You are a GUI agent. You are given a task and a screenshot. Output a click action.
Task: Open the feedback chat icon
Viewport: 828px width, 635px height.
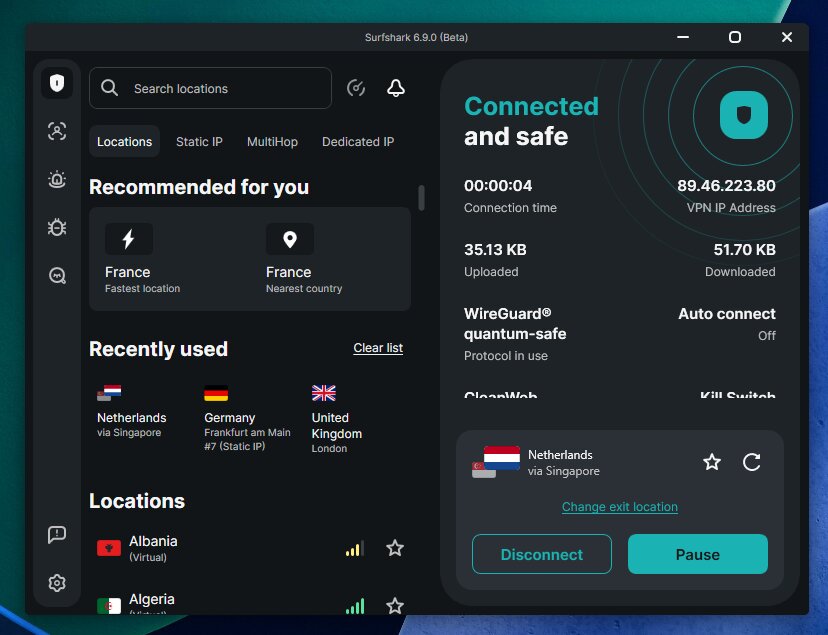pos(56,535)
